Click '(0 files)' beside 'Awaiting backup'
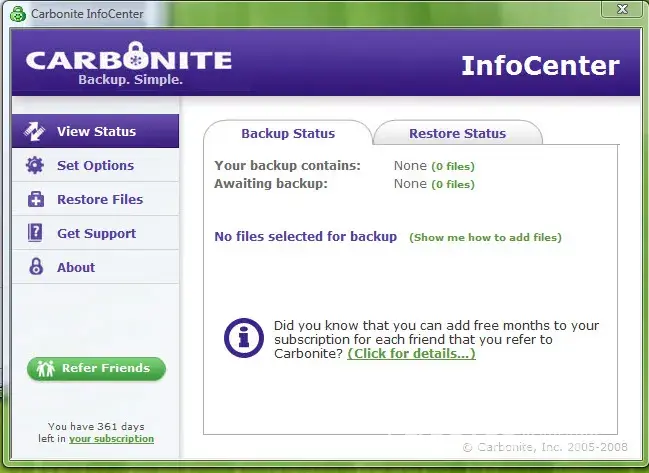649x473 pixels. click(453, 184)
